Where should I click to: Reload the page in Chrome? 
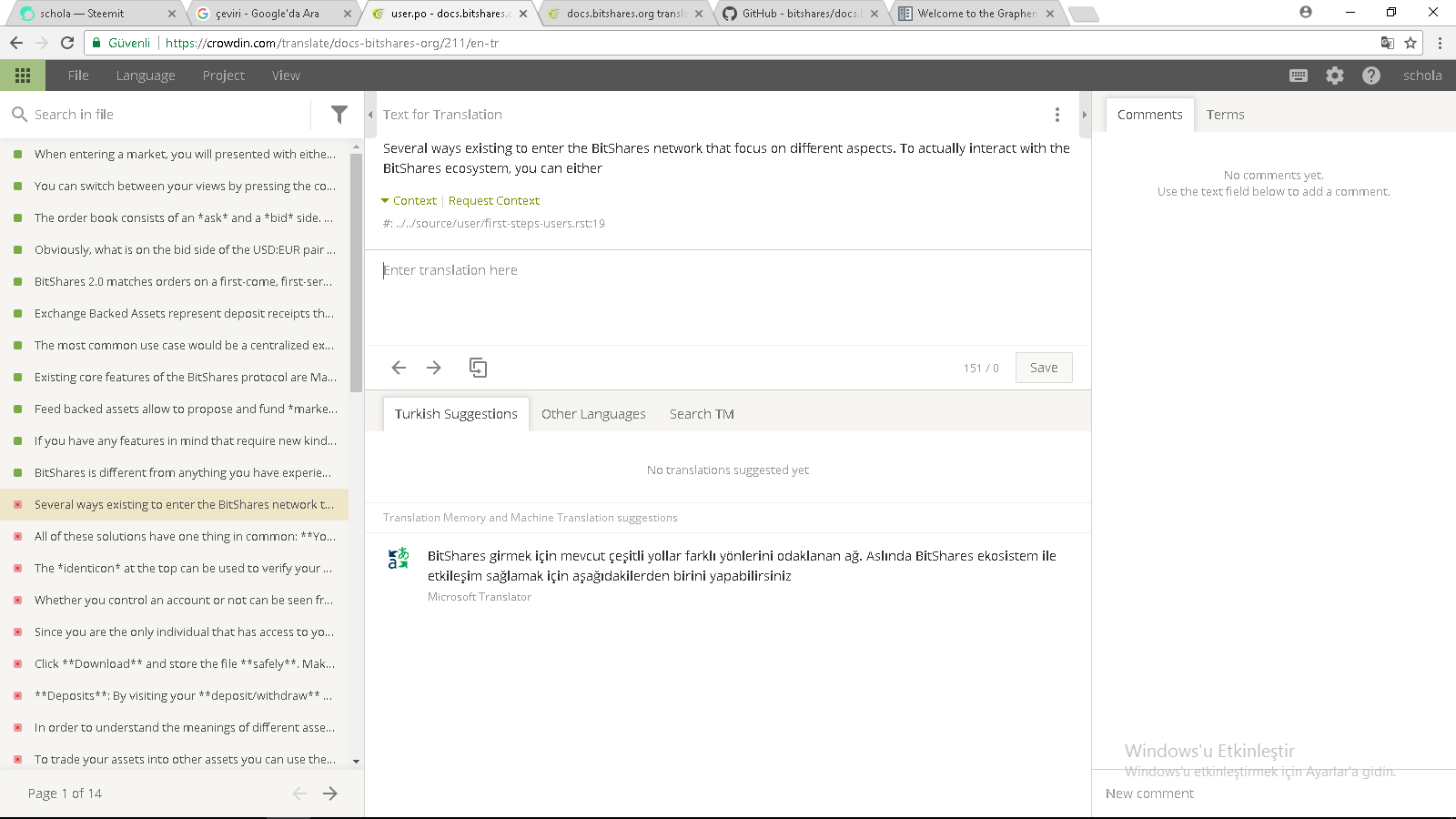tap(67, 43)
